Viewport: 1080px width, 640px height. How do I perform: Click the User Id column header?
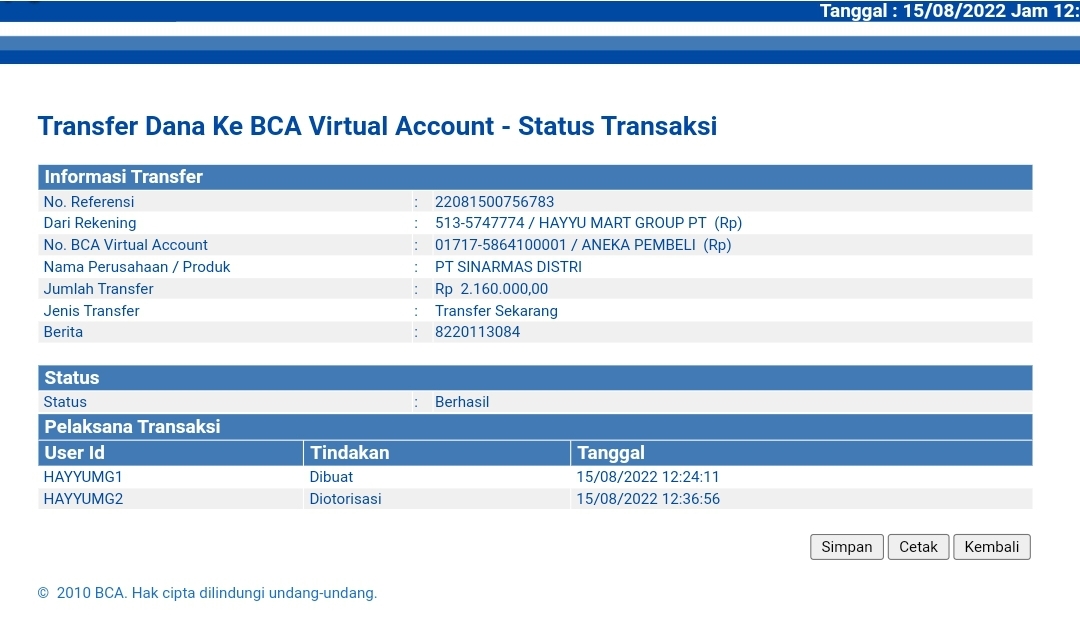(74, 453)
